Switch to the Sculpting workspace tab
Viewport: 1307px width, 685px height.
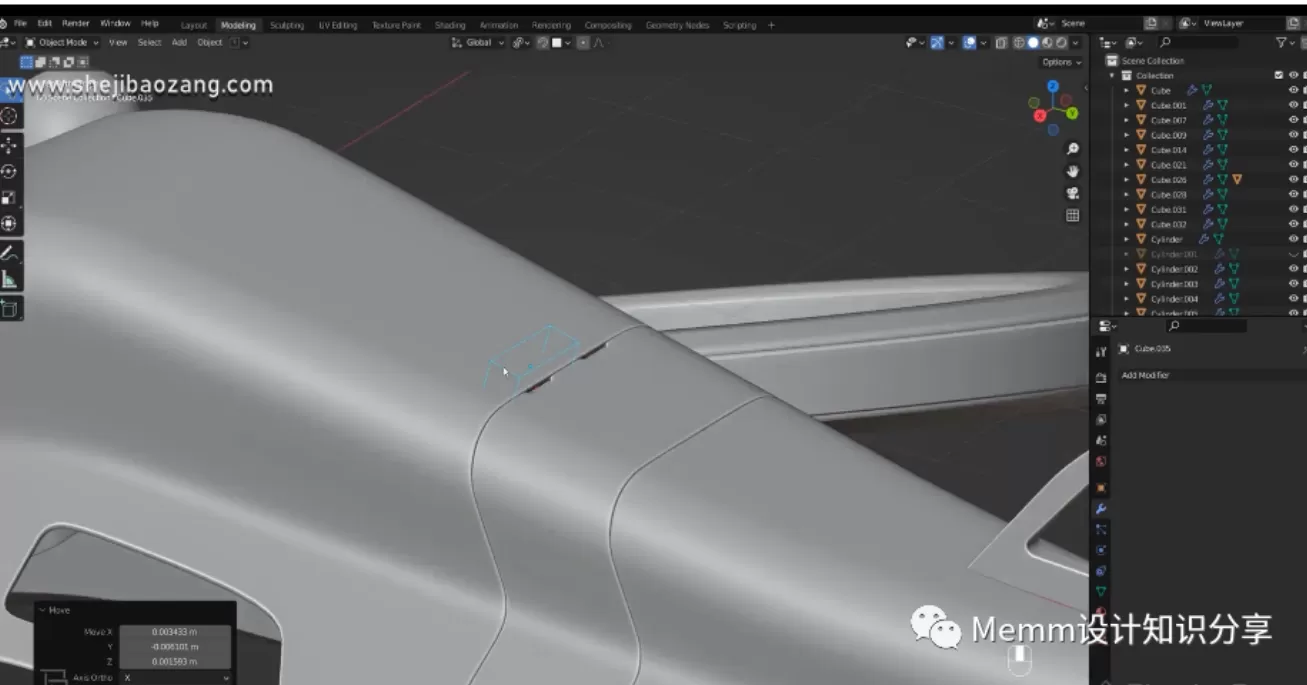[x=286, y=25]
